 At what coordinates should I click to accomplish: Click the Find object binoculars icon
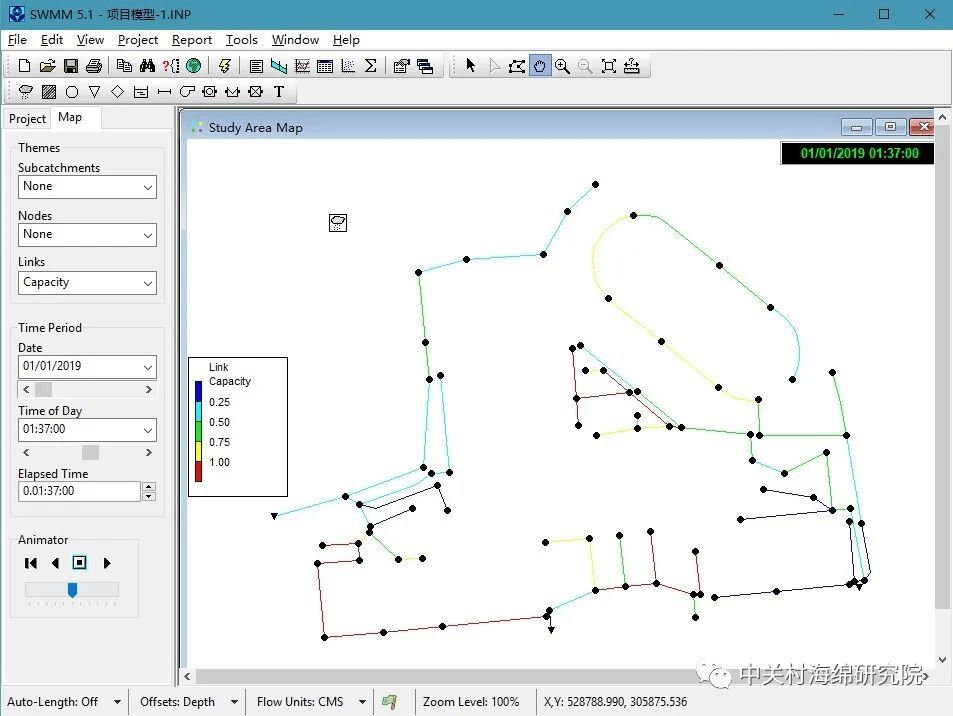147,66
